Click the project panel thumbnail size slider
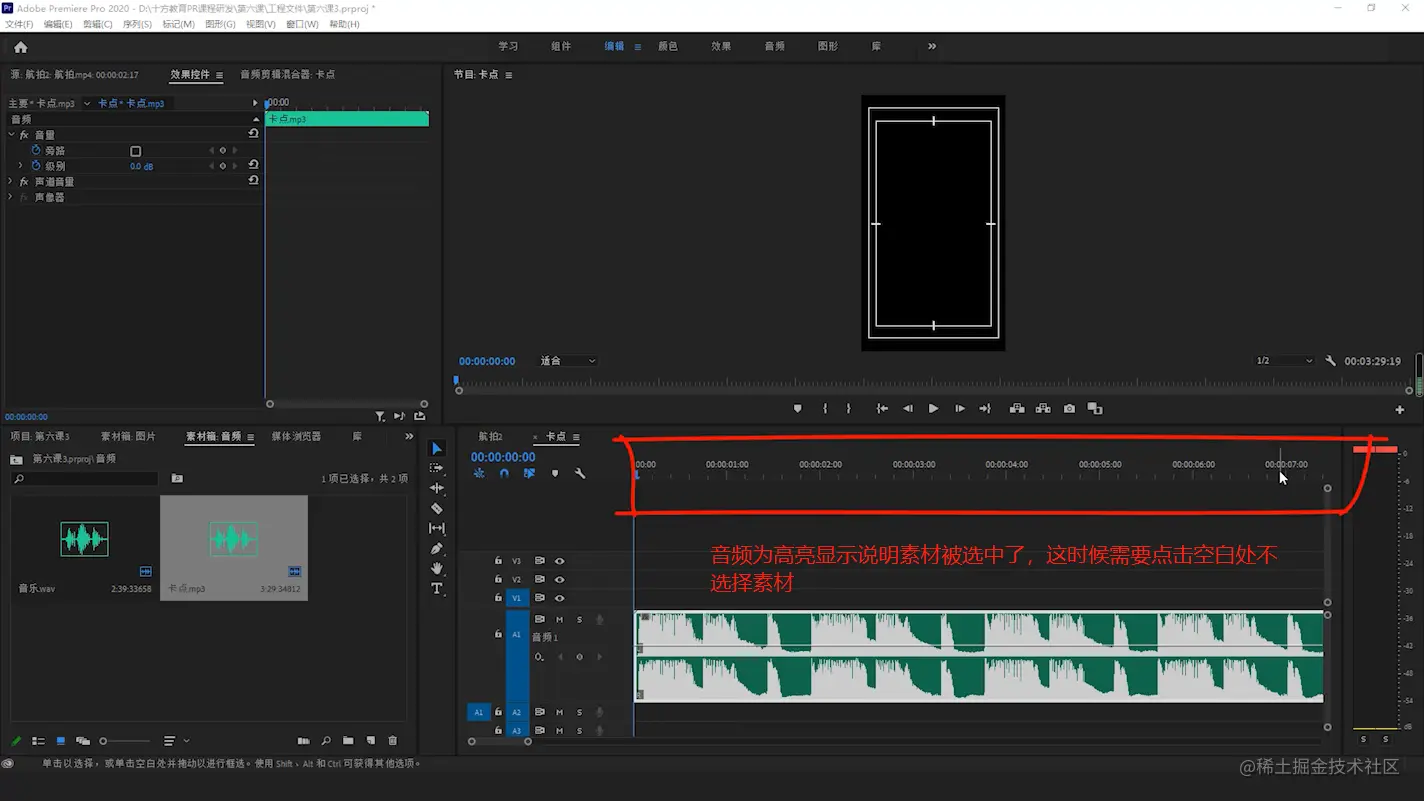Image resolution: width=1424 pixels, height=801 pixels. tap(104, 741)
